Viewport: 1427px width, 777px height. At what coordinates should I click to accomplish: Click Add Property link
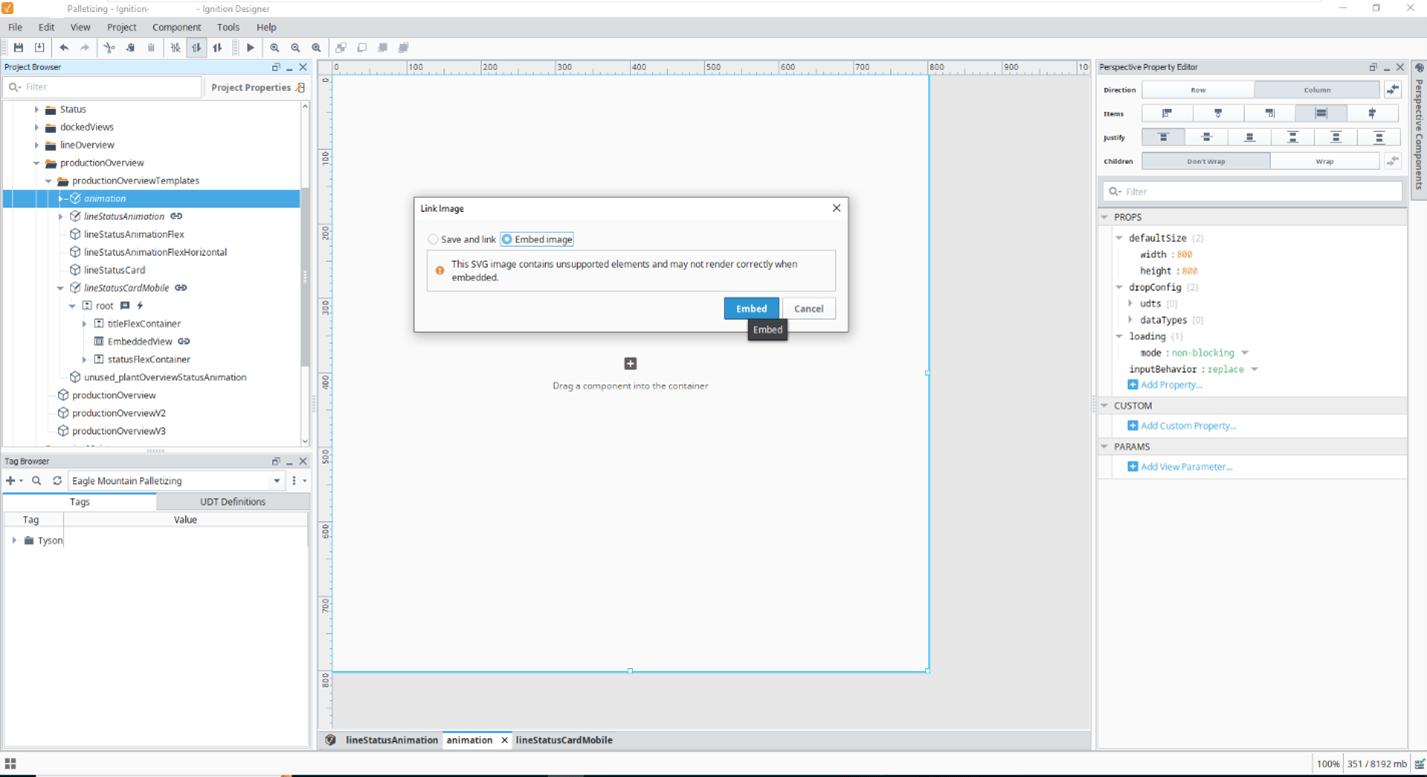[x=1165, y=385]
